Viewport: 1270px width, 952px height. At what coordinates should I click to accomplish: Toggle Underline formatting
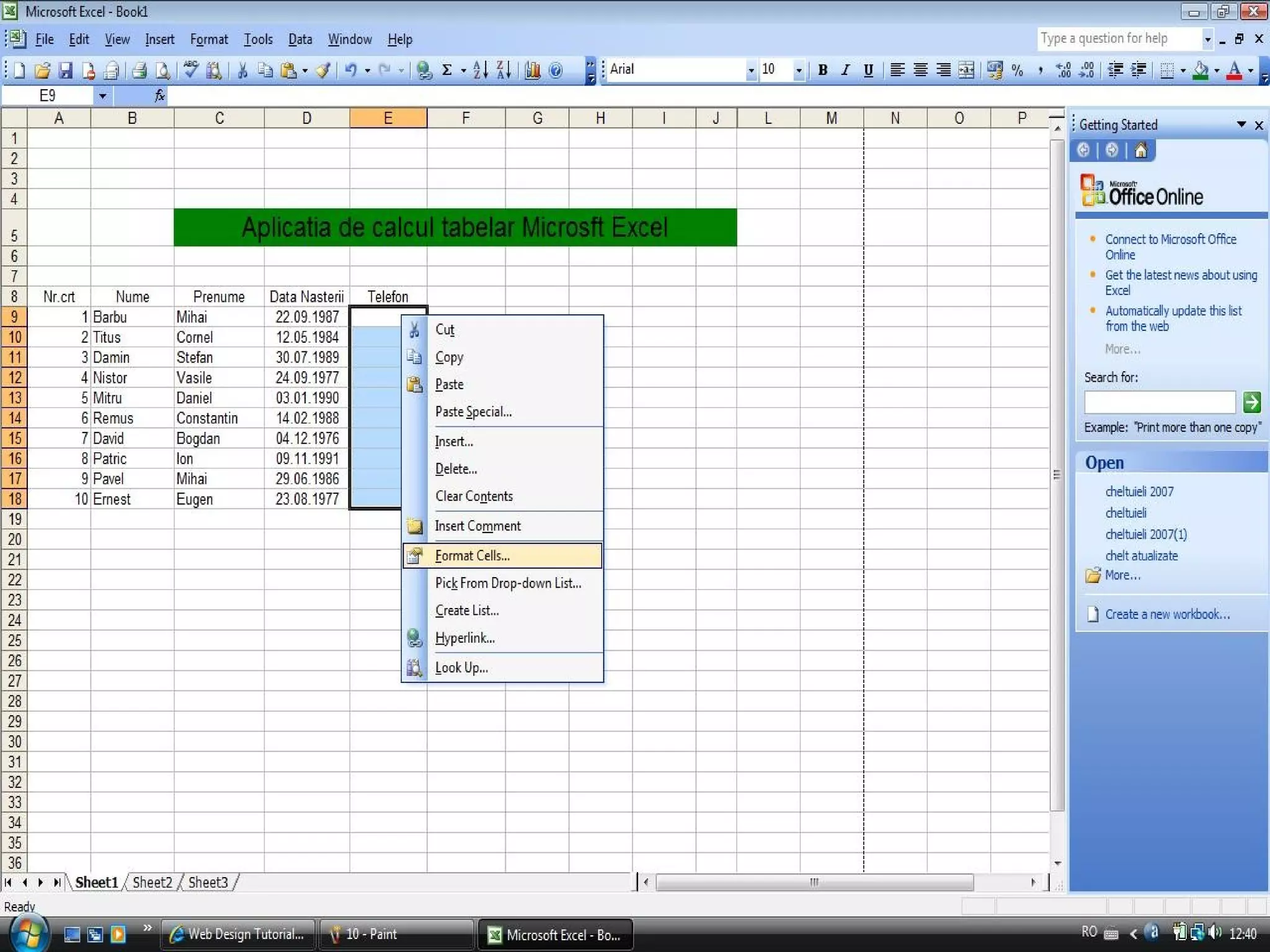point(868,70)
